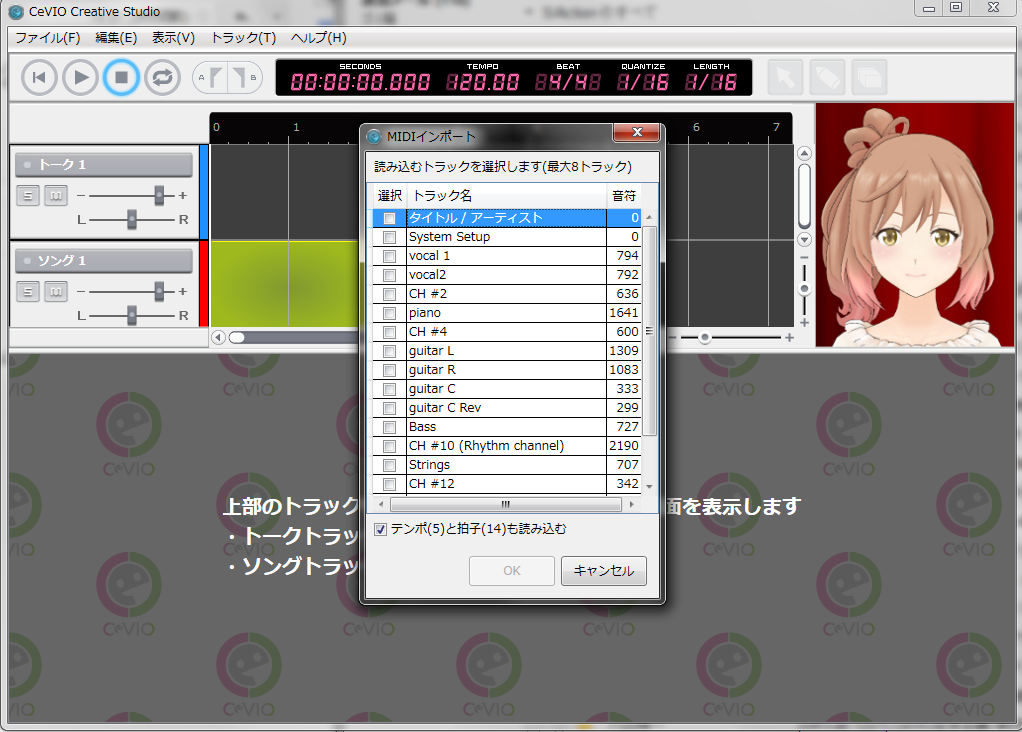Adjust the timeline horizontal zoom slider
This screenshot has width=1022, height=732.
click(x=705, y=337)
